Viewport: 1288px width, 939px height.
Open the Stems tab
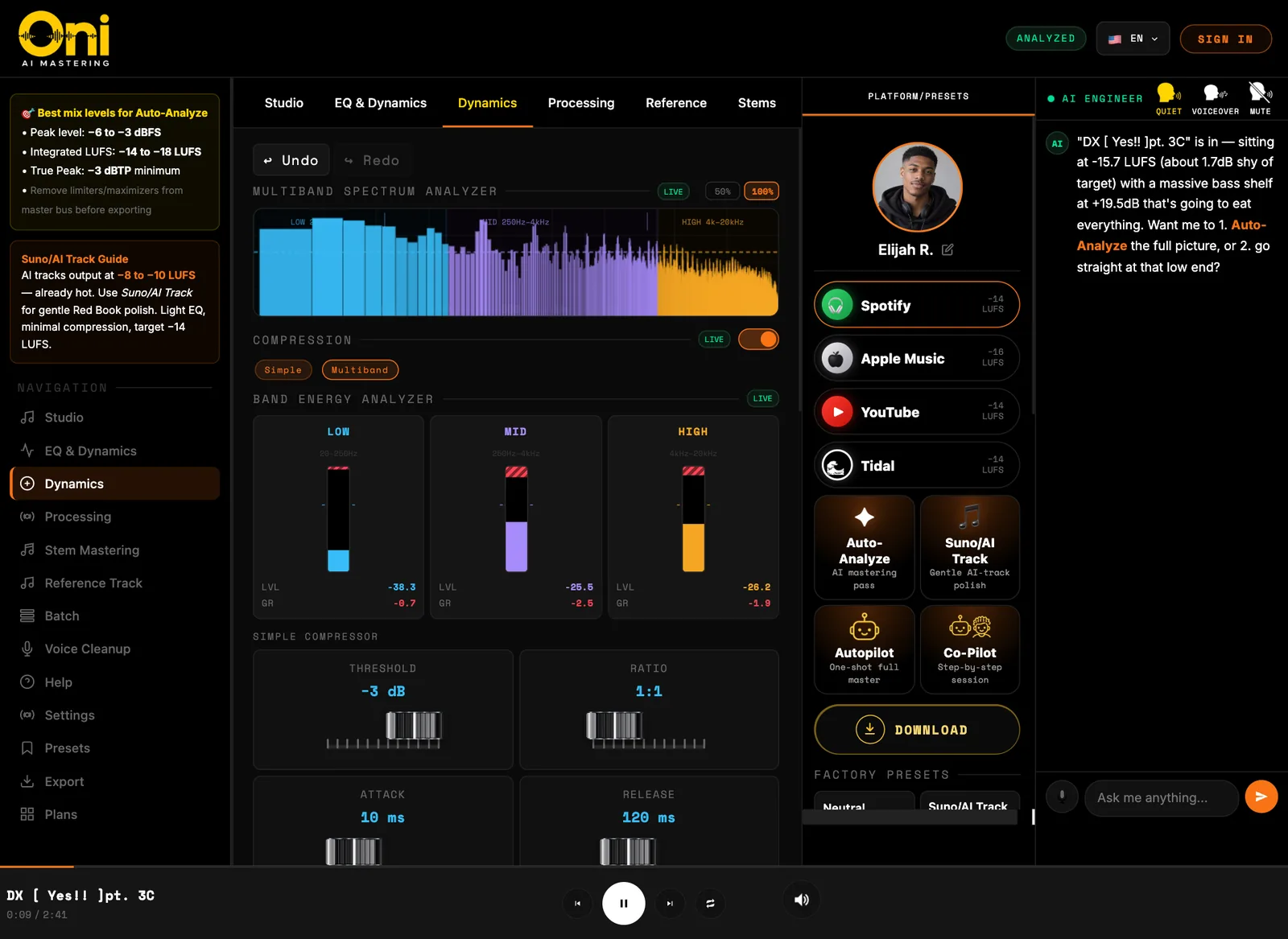pos(757,103)
